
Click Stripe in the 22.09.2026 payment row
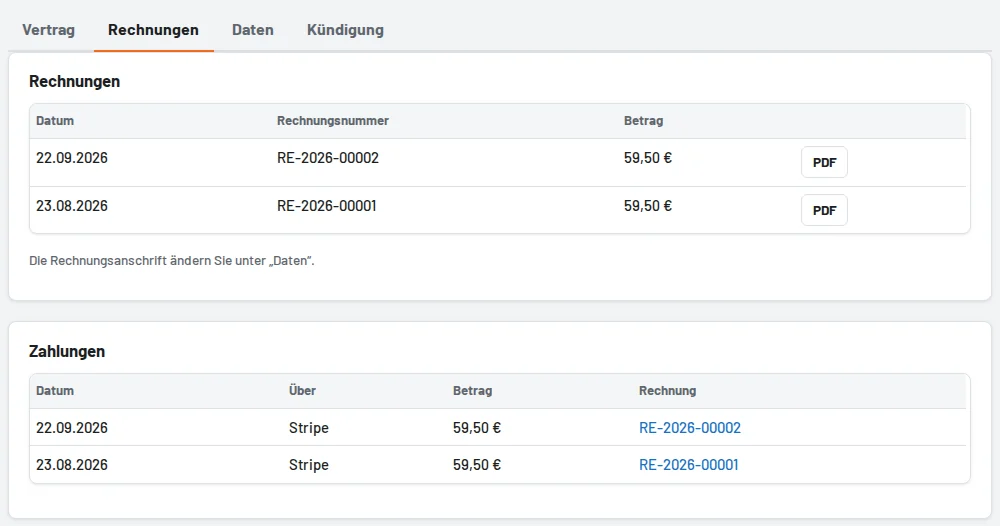coord(309,428)
